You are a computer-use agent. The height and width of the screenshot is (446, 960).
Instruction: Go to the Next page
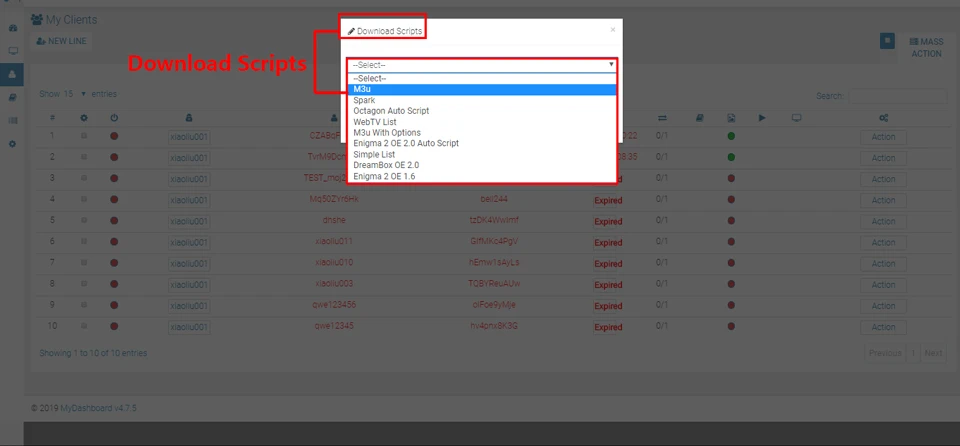coord(933,353)
